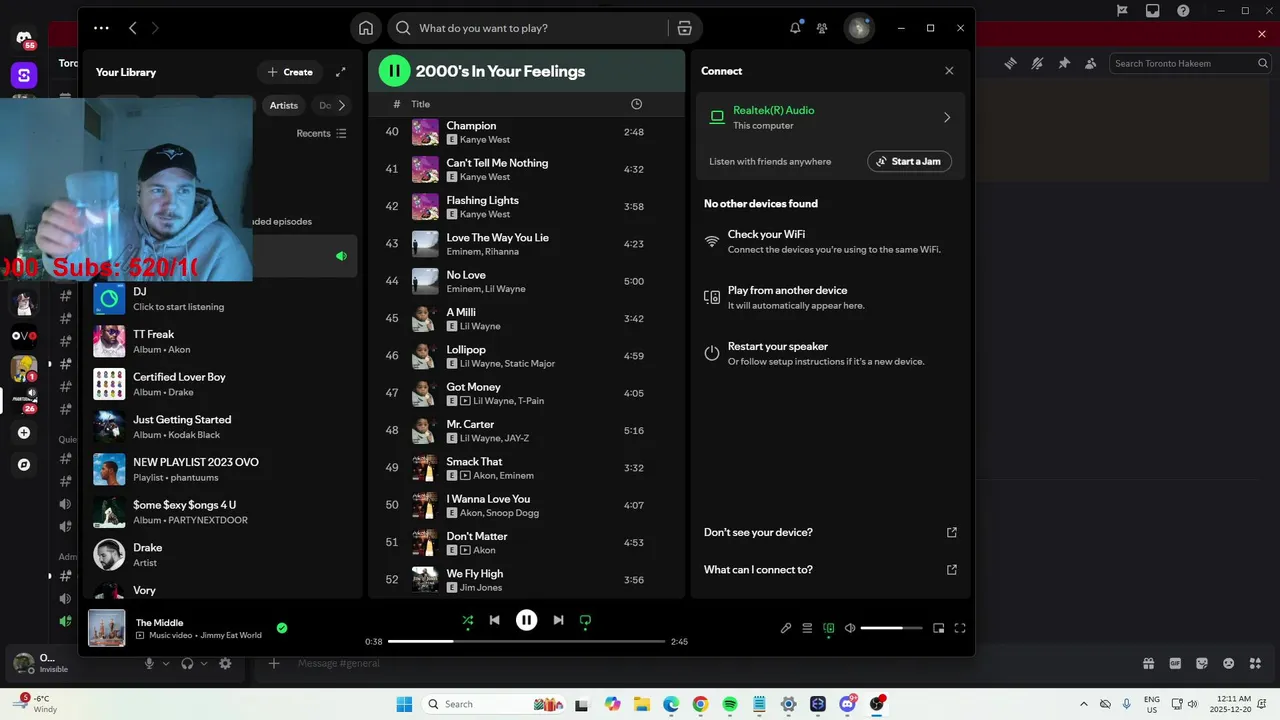
Task: Open the What's New notification bell
Action: 795,28
